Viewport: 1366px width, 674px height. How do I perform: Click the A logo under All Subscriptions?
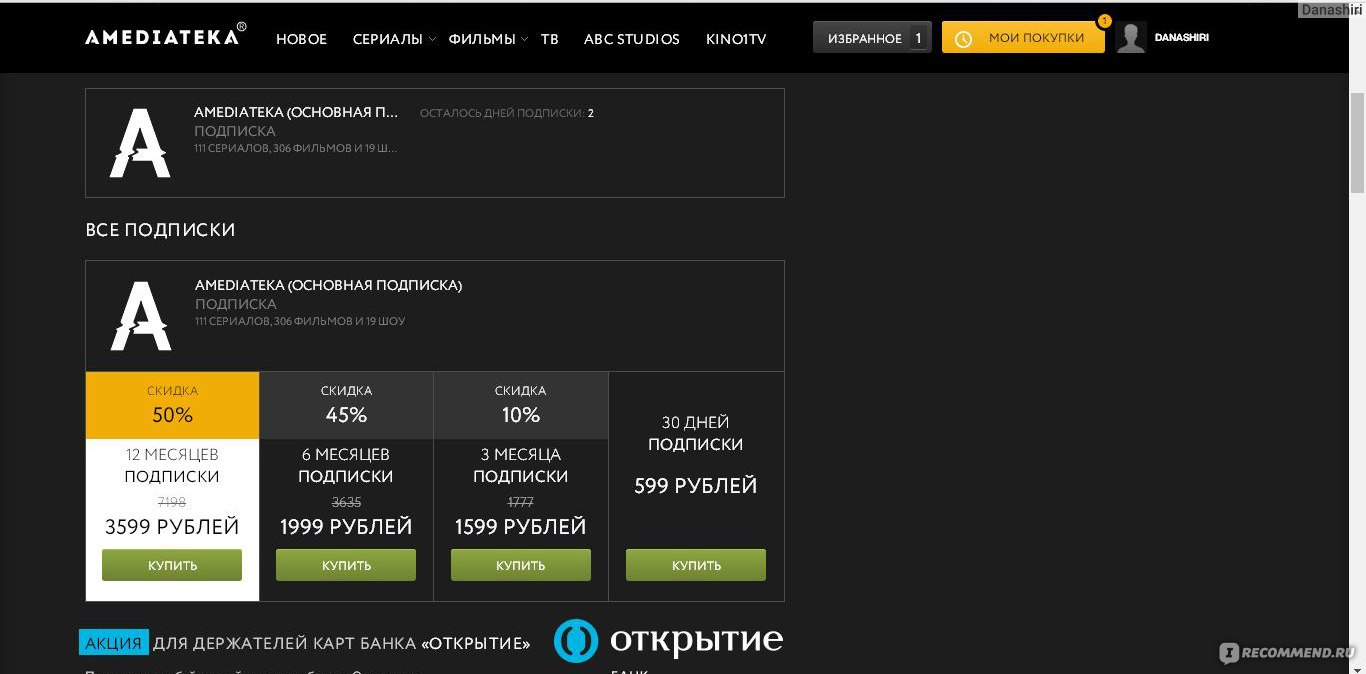(141, 316)
